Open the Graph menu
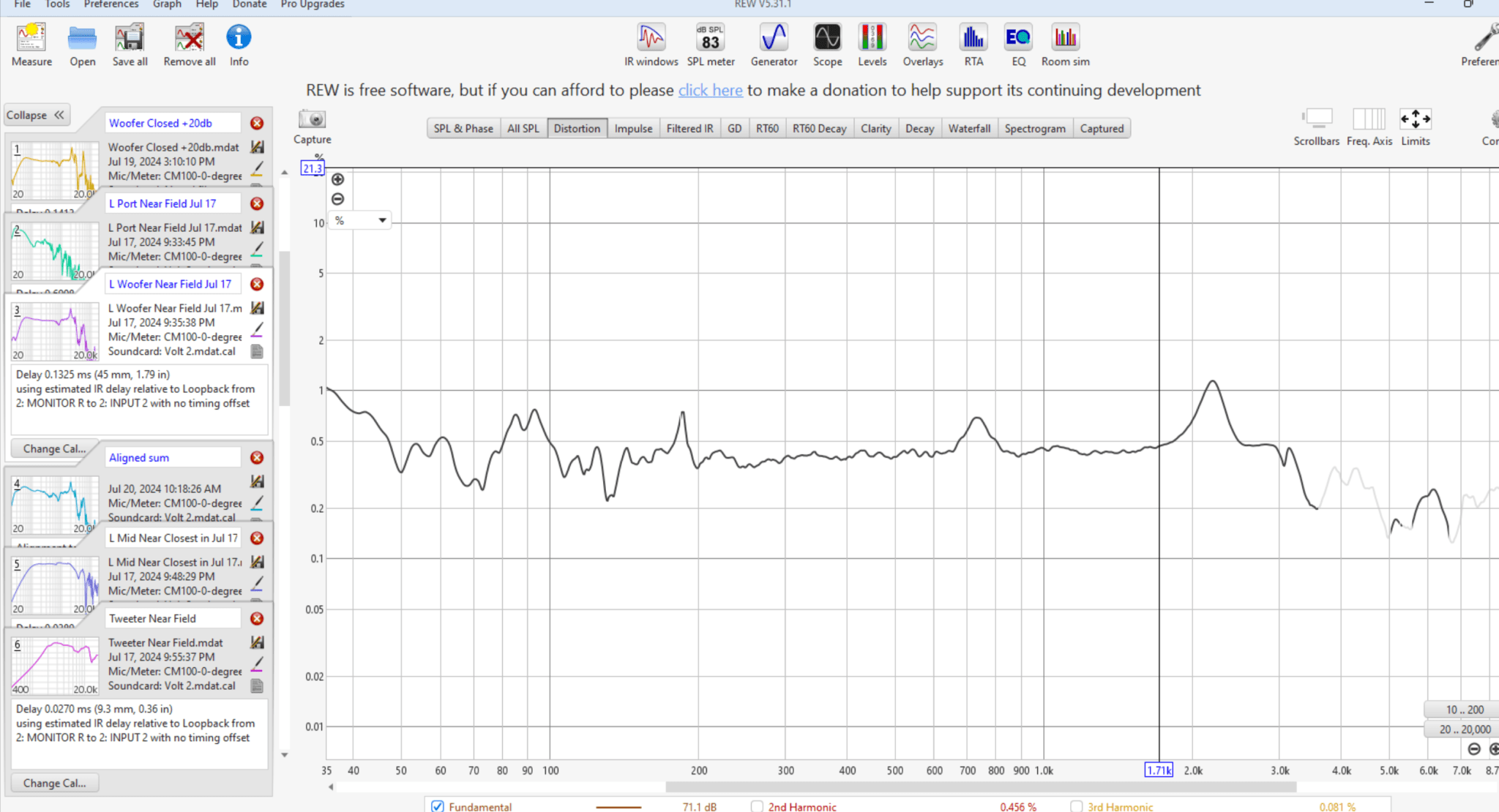 pos(167,4)
